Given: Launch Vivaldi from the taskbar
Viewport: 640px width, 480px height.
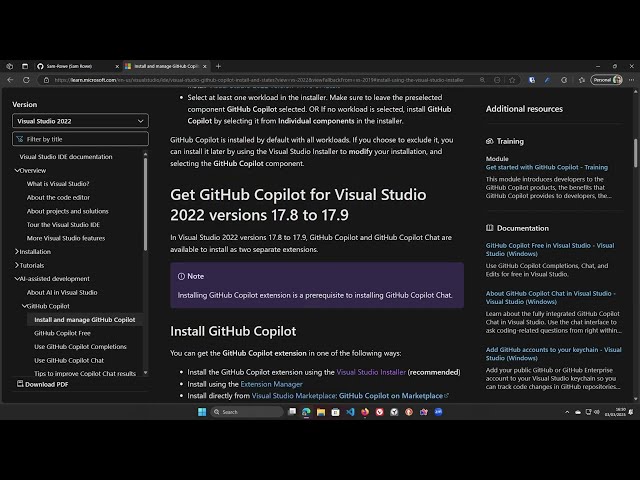Looking at the screenshot, I should pos(380,412).
